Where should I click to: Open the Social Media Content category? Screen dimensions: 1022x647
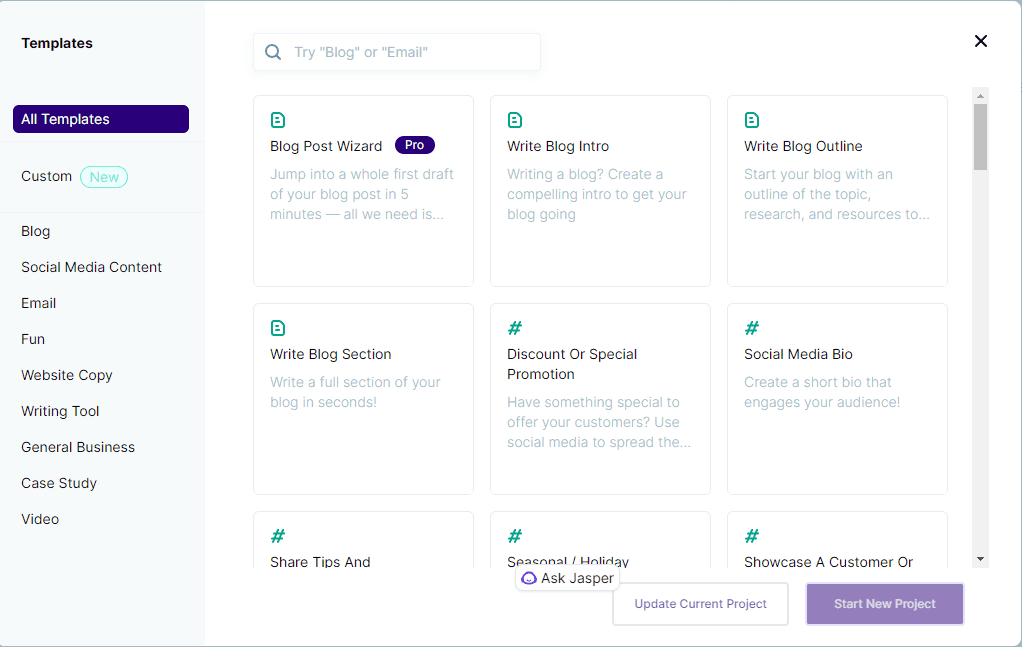coord(91,267)
